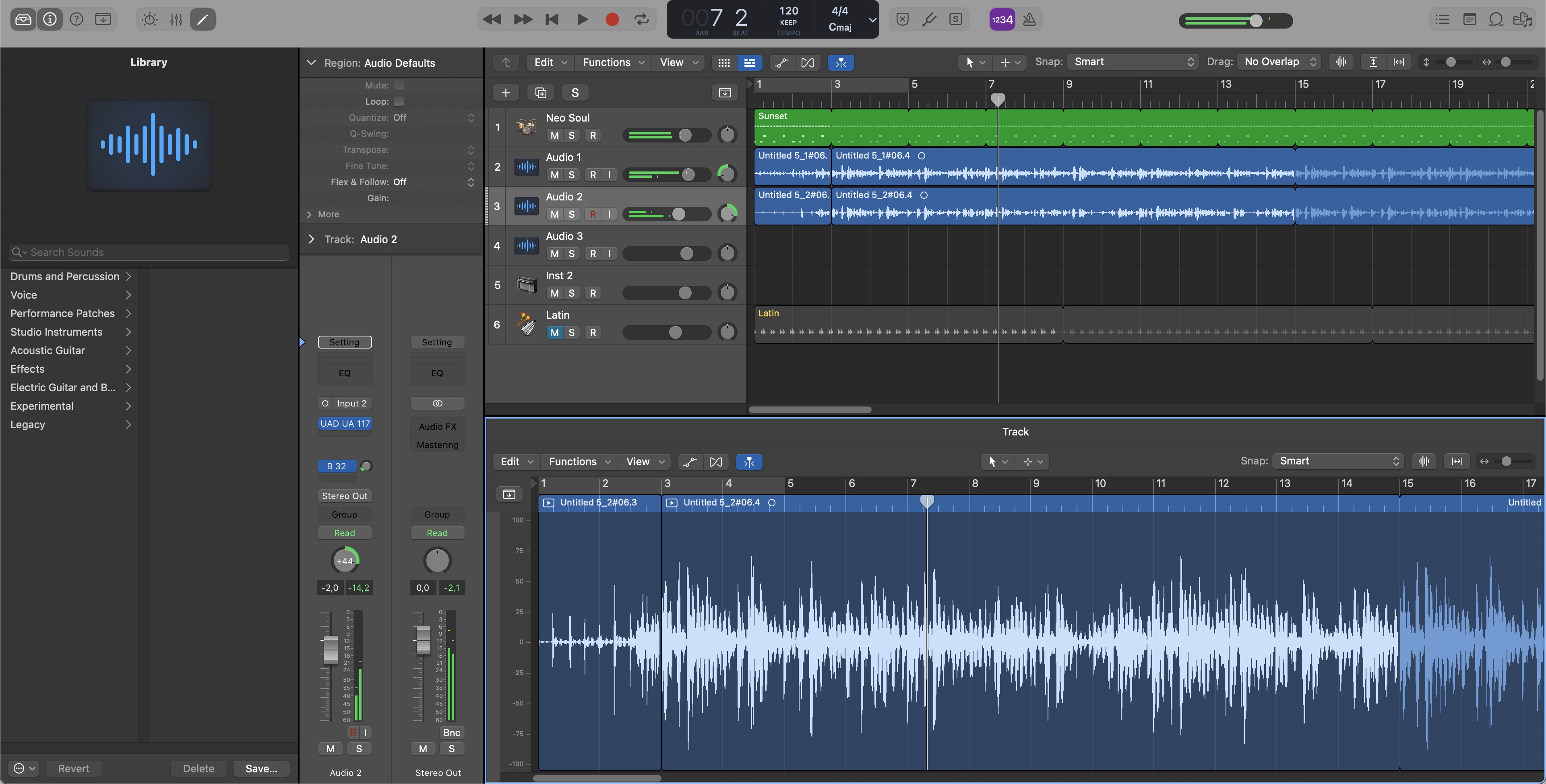Open the Smart Controls dial icon
Screen dimensions: 1546x784
pos(149,19)
